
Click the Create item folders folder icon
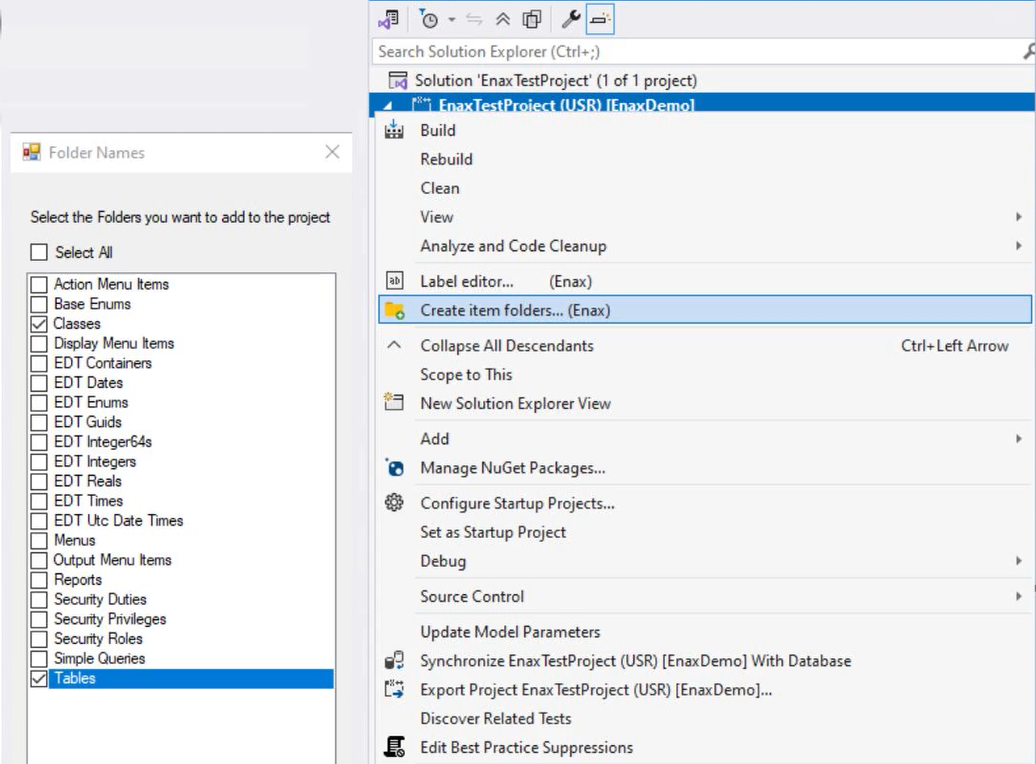click(x=394, y=310)
